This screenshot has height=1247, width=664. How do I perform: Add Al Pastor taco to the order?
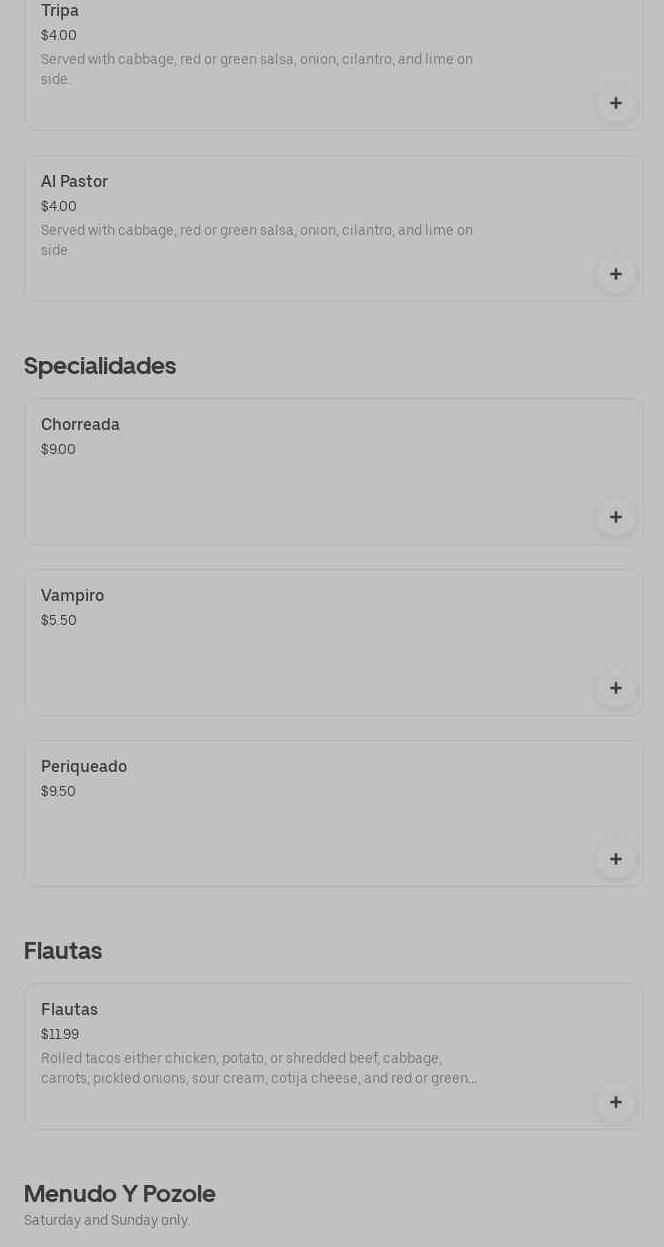click(x=616, y=274)
